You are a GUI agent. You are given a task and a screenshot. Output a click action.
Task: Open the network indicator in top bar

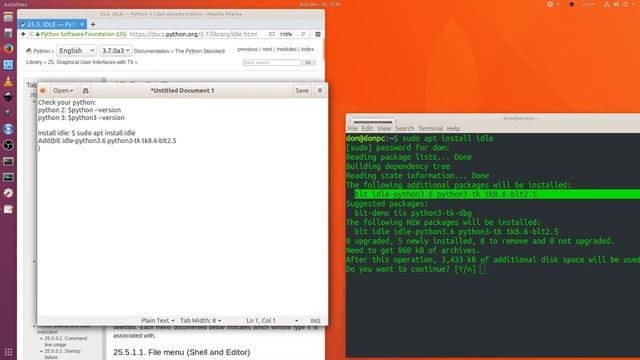[x=607, y=4]
